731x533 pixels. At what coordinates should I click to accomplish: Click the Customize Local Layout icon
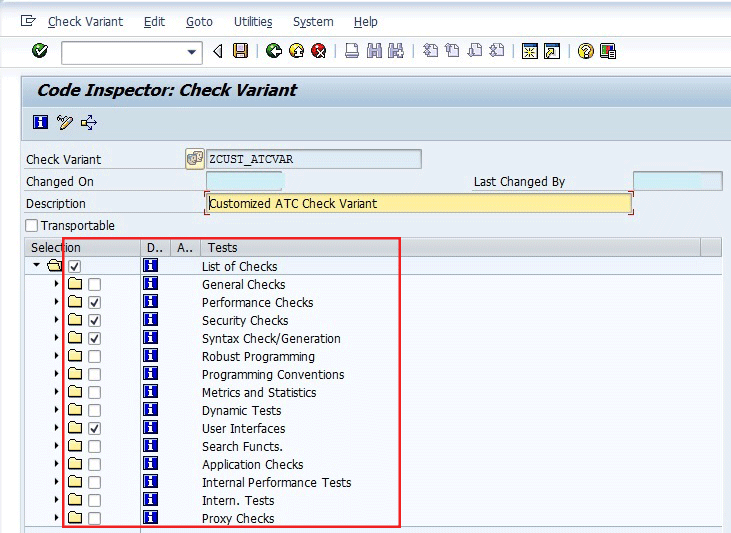click(608, 50)
